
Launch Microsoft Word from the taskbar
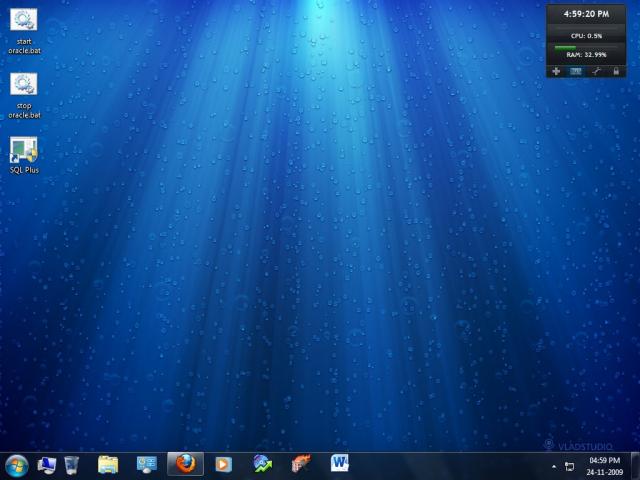pyautogui.click(x=340, y=463)
